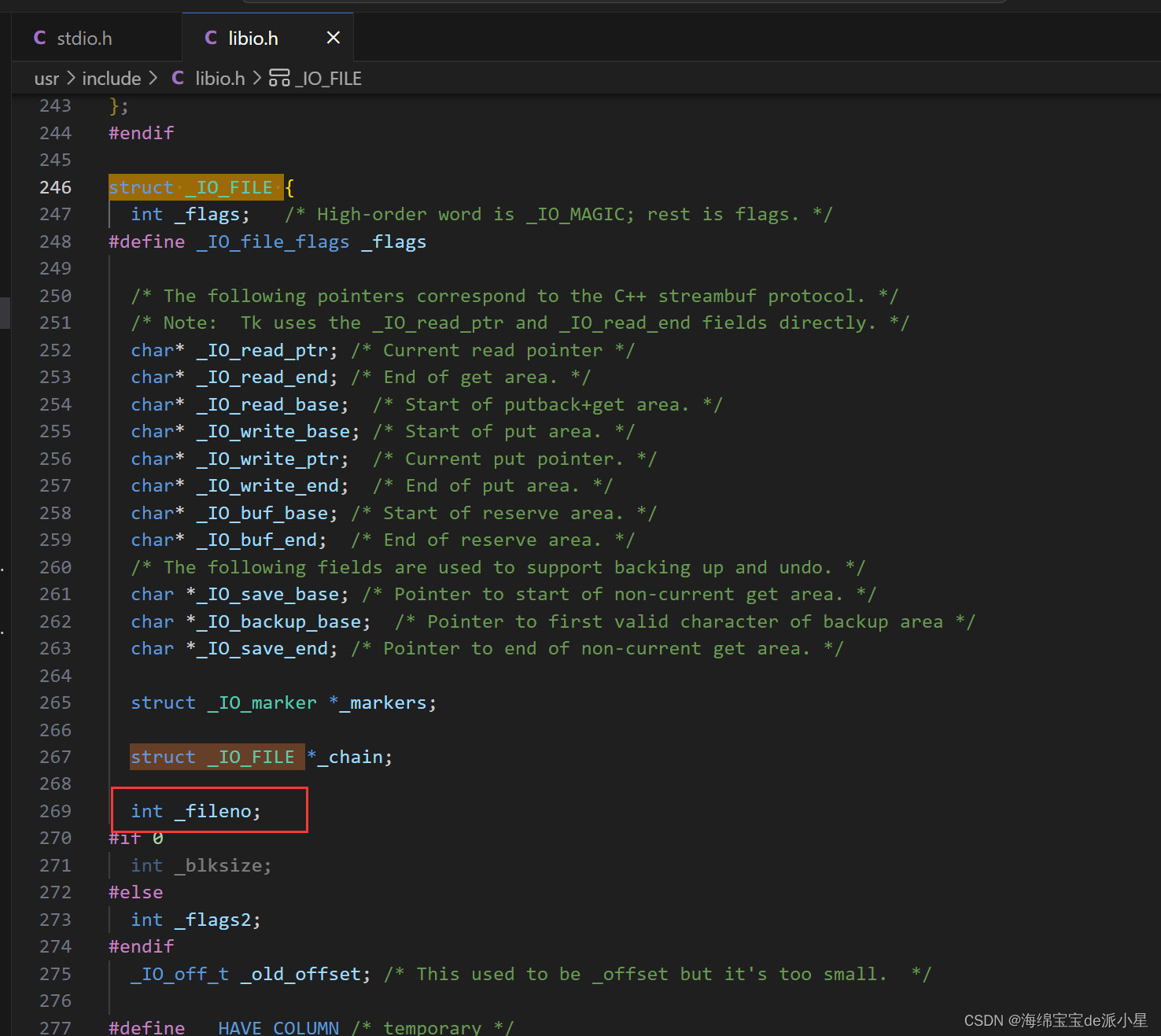Open the libio.h breadcrumb segment
The height and width of the screenshot is (1036, 1161).
tap(220, 79)
